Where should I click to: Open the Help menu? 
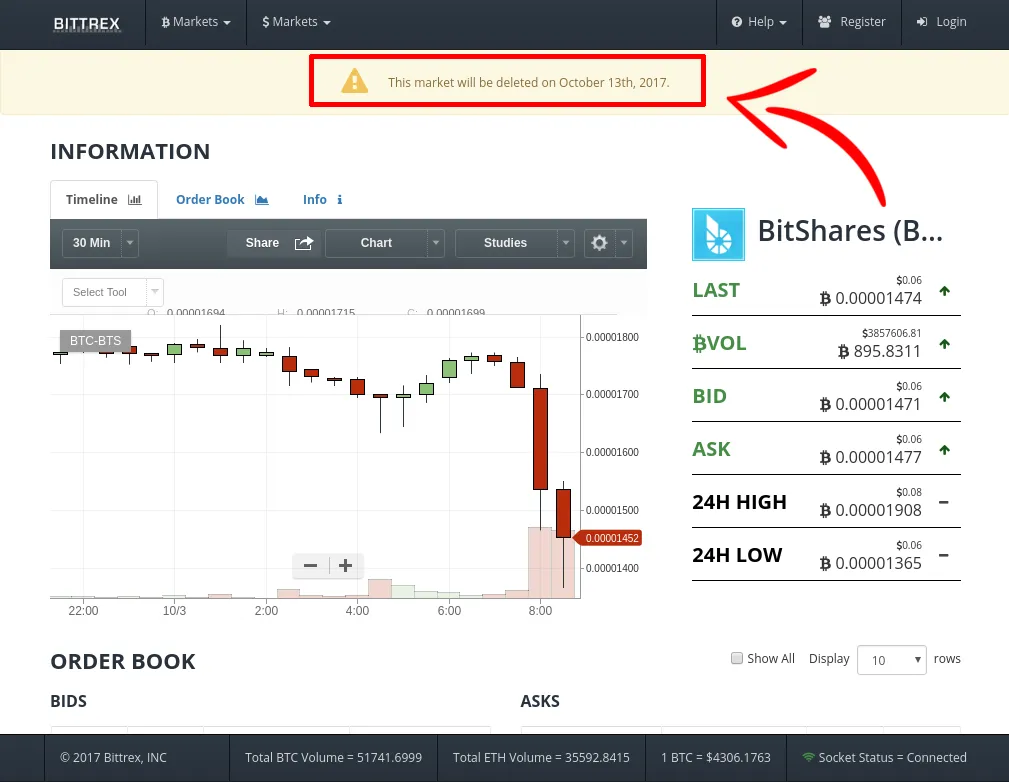[x=759, y=22]
